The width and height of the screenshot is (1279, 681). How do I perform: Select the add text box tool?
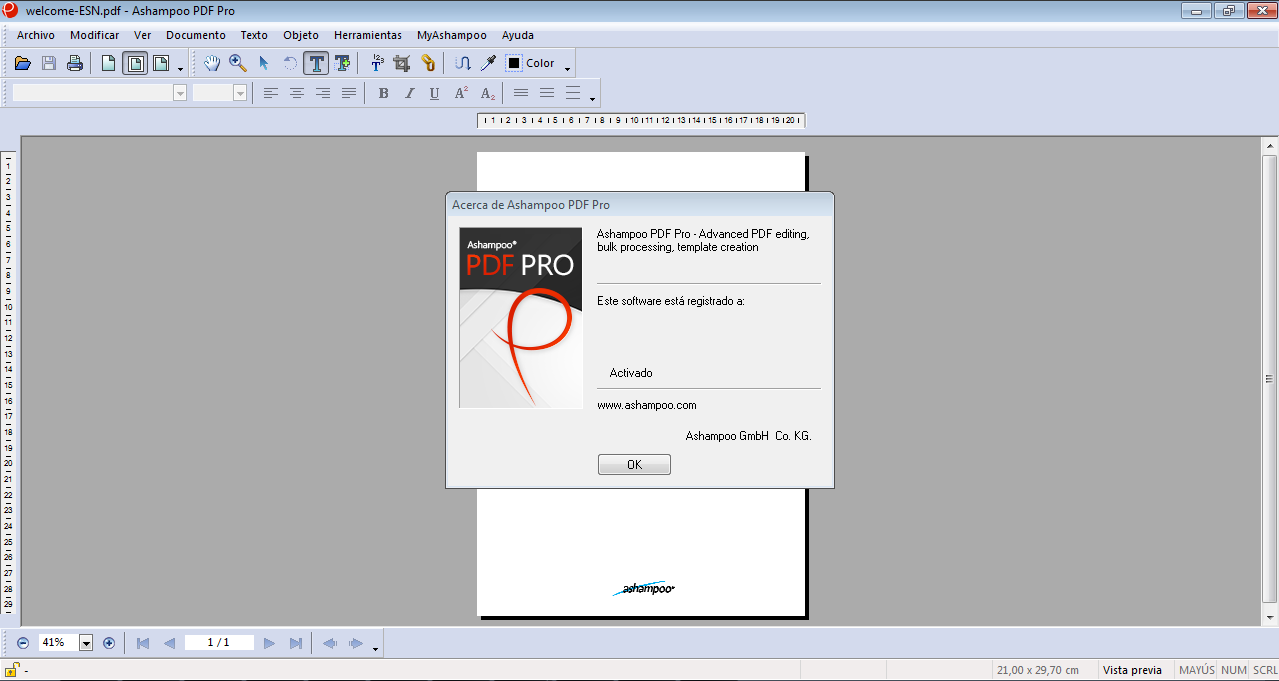[342, 63]
